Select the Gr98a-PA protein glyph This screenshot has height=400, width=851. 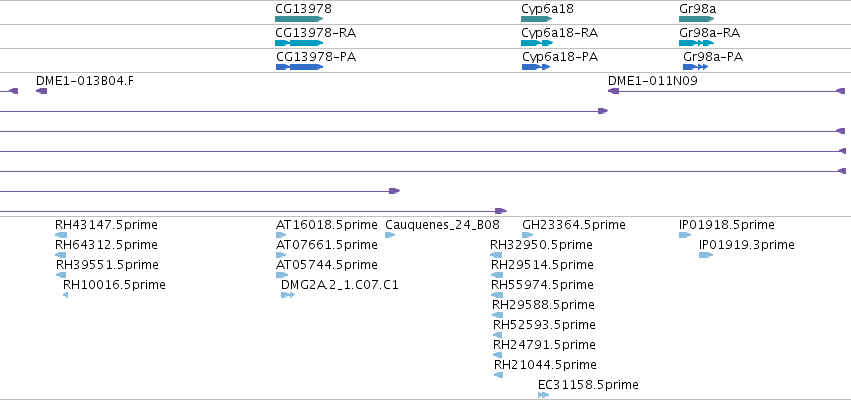(x=696, y=67)
